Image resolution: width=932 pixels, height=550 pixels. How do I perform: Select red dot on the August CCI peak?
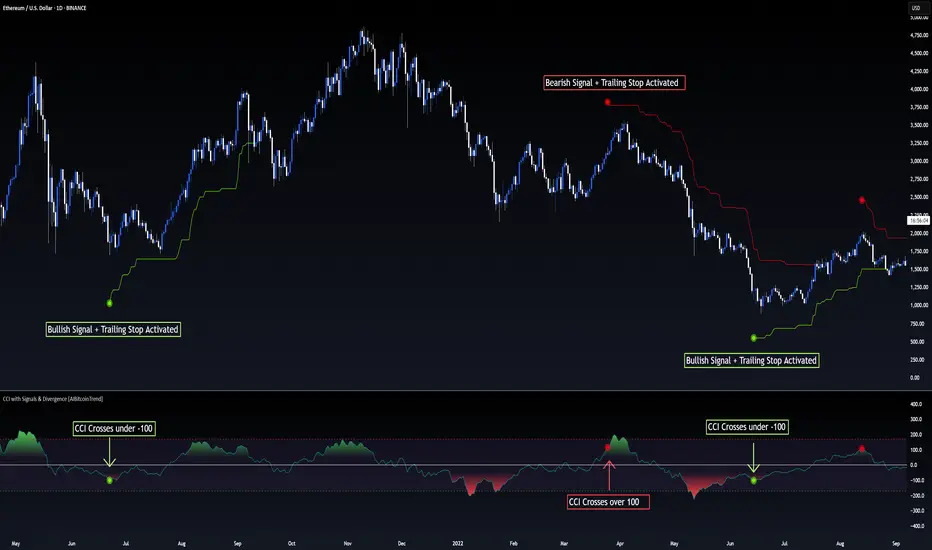pyautogui.click(x=862, y=448)
